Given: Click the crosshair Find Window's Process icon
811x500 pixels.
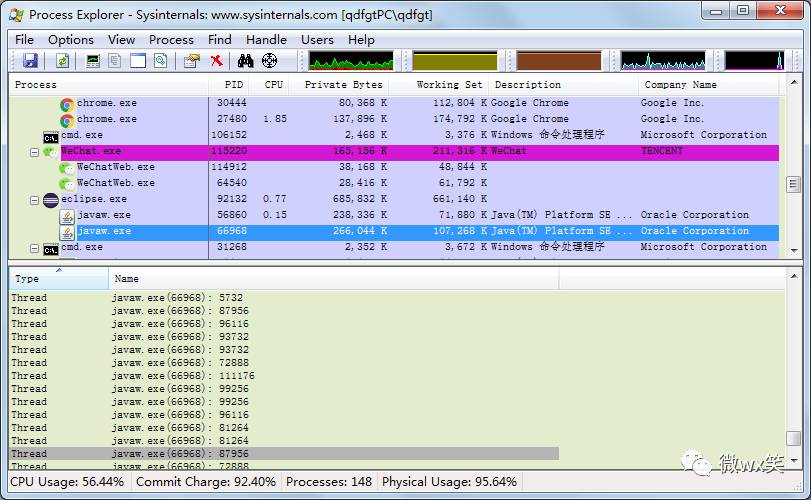Looking at the screenshot, I should [x=269, y=60].
